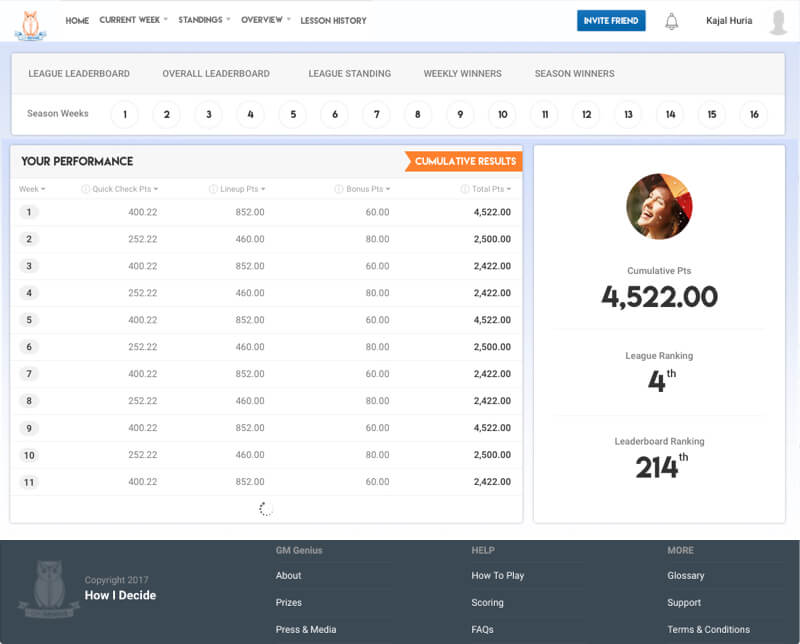This screenshot has width=800, height=644.
Task: Click the Kajal Huria username
Action: pyautogui.click(x=729, y=20)
